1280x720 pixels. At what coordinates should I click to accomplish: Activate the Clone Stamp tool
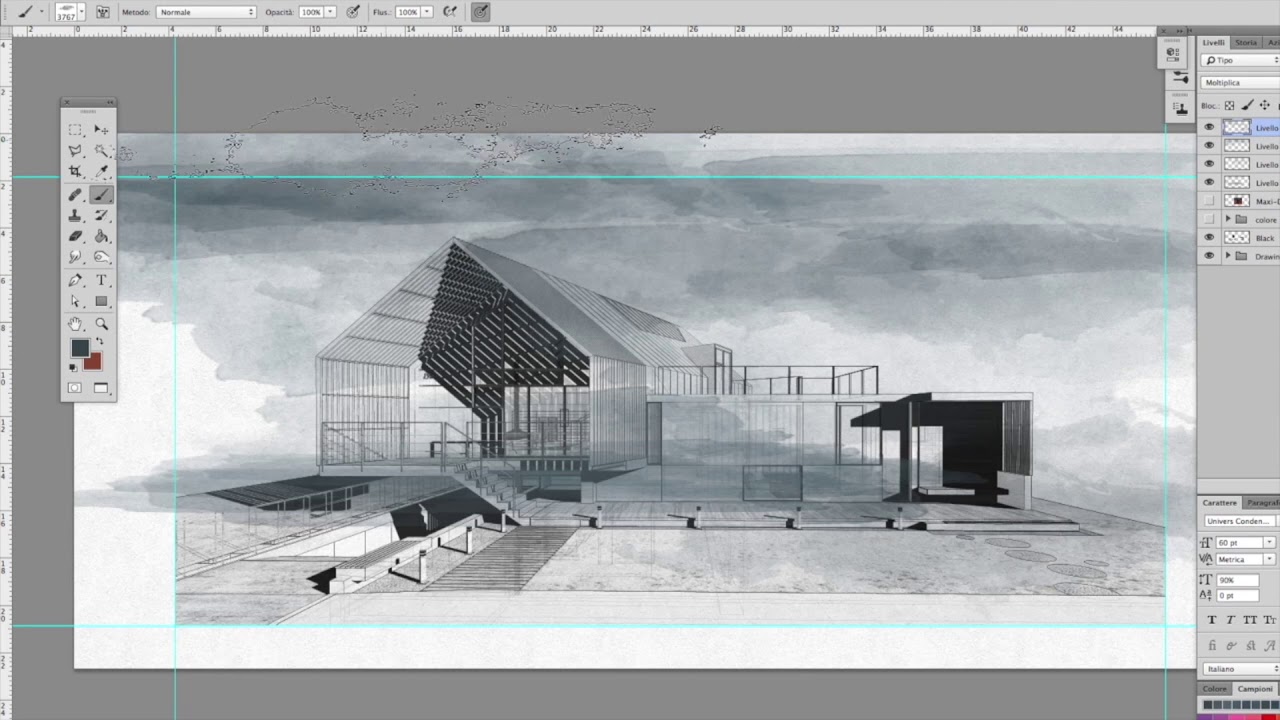pyautogui.click(x=75, y=215)
